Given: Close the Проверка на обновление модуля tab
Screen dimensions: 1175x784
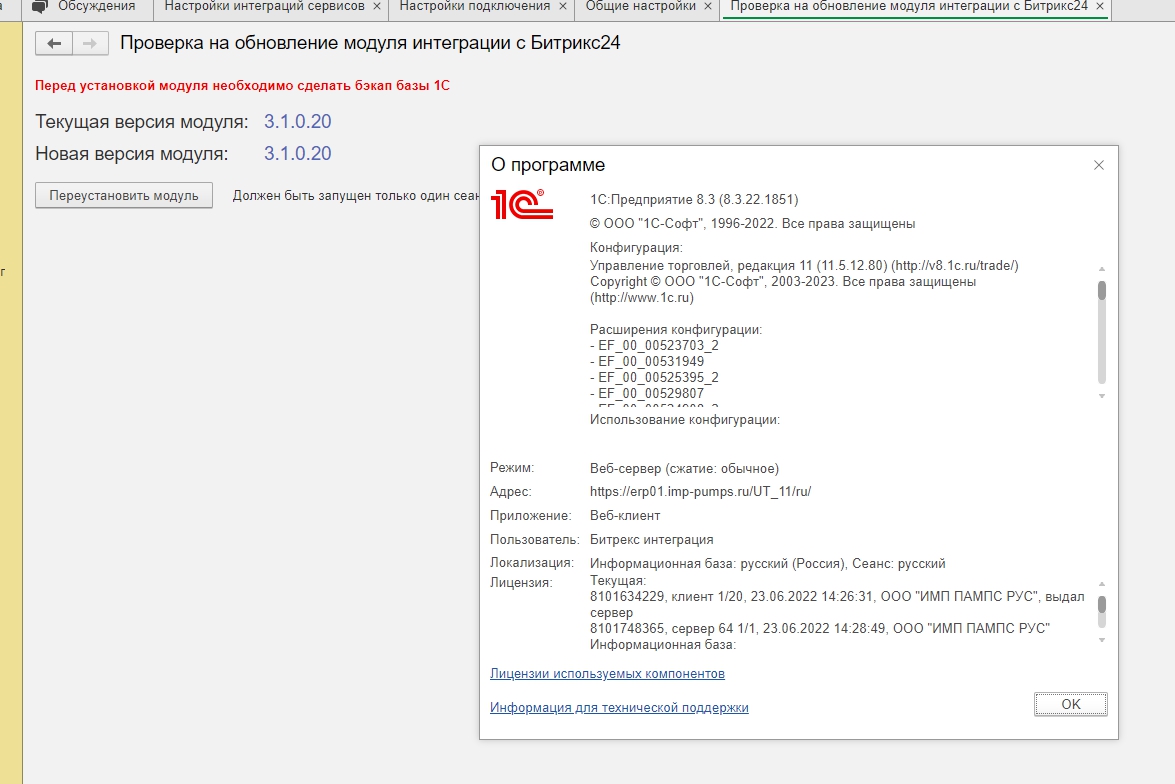Looking at the screenshot, I should [x=1100, y=7].
